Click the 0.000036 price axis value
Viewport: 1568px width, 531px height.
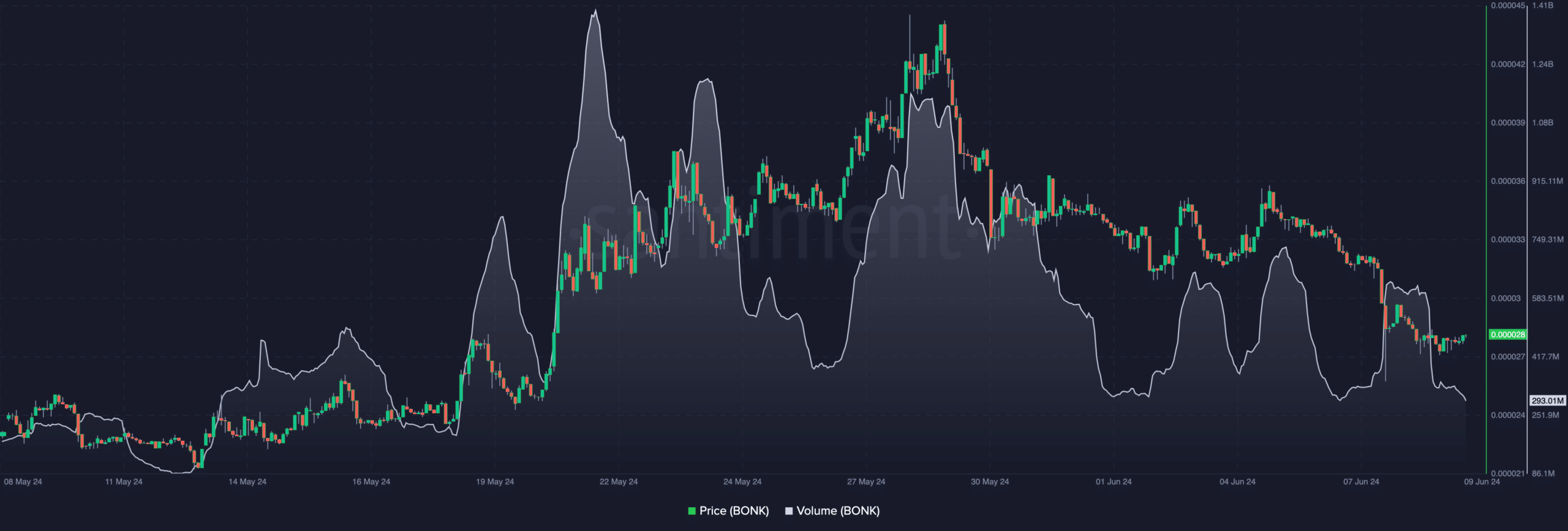point(1508,181)
